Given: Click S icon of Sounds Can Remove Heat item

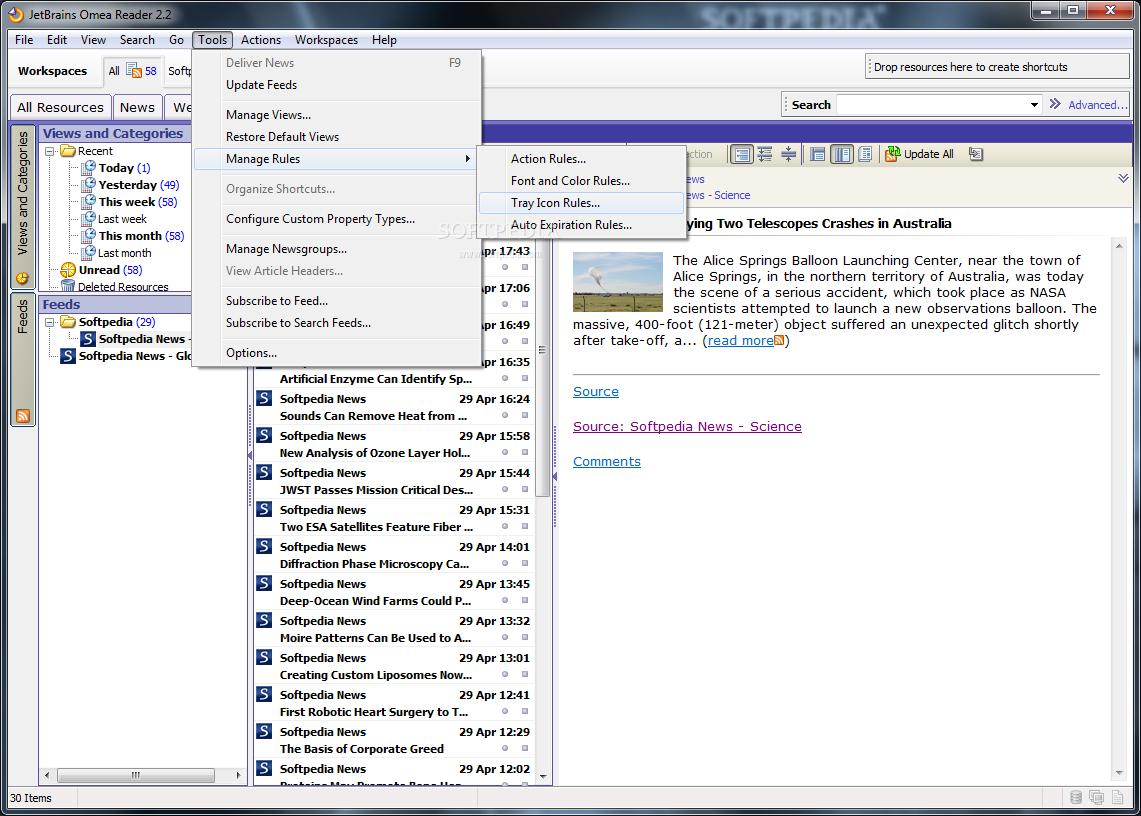Looking at the screenshot, I should tap(264, 398).
